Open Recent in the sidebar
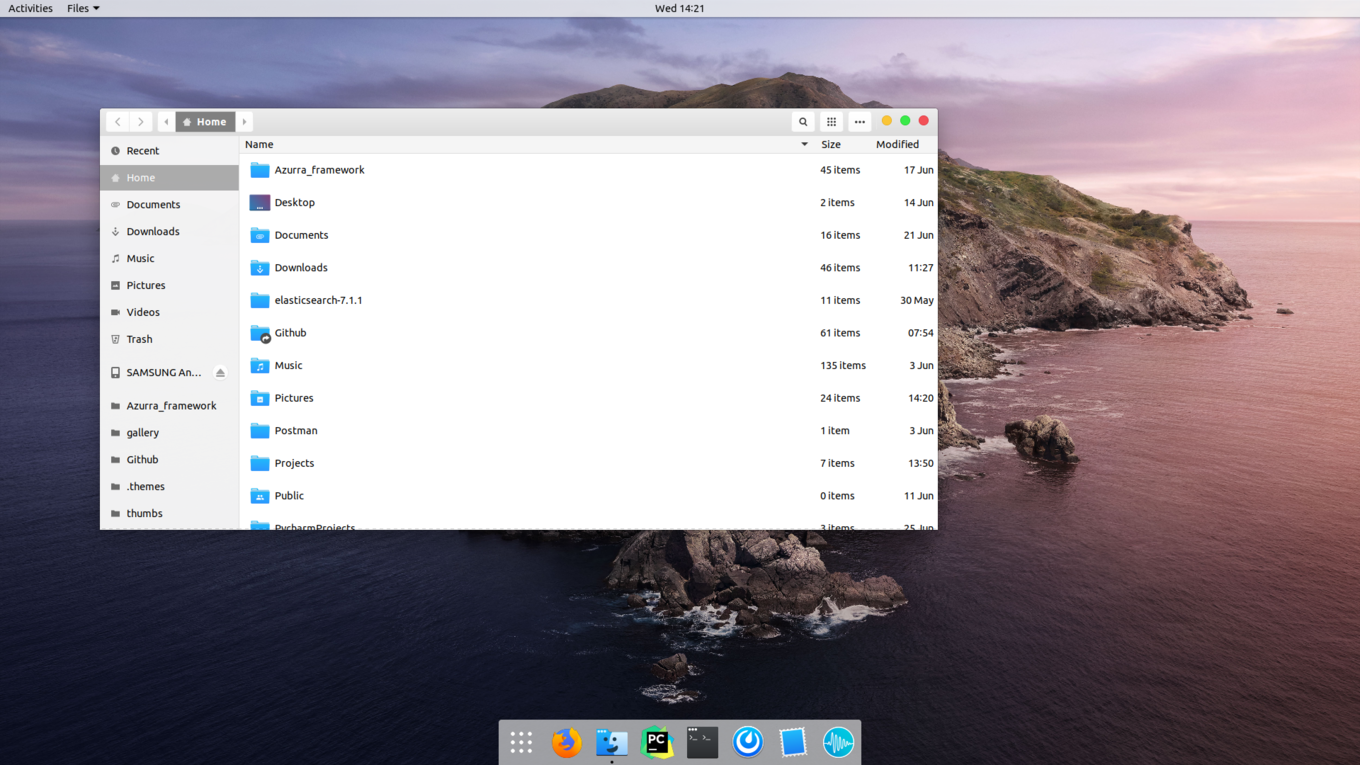The height and width of the screenshot is (765, 1360). (169, 151)
